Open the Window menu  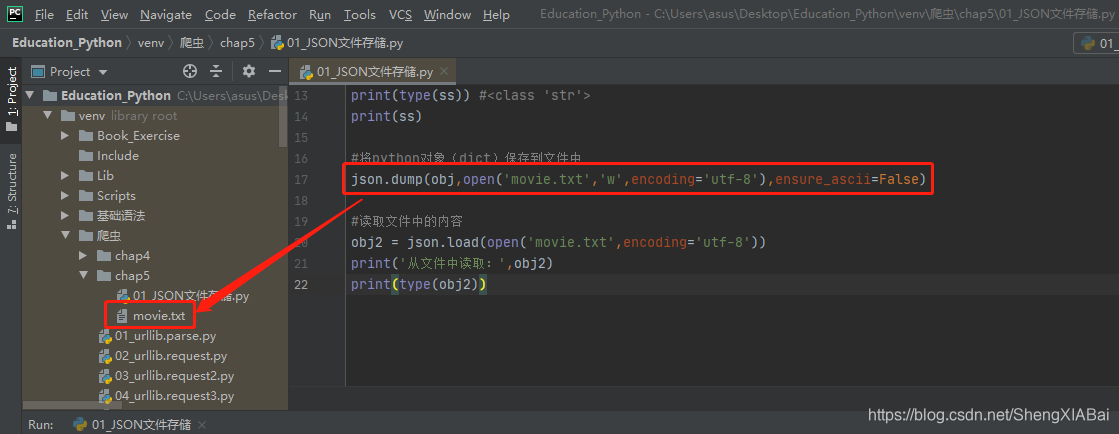point(447,14)
